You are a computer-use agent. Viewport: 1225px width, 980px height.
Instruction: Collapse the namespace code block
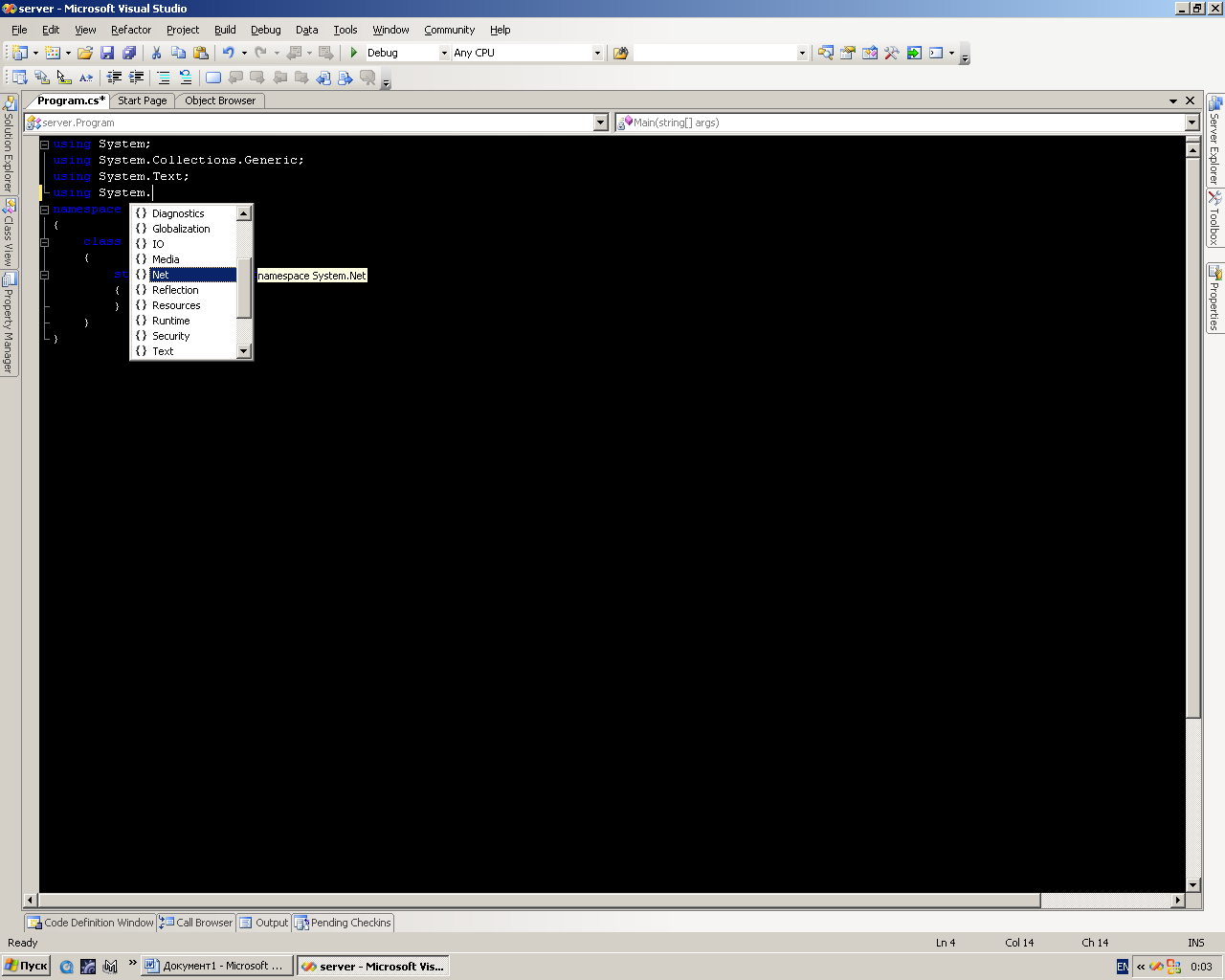[44, 210]
